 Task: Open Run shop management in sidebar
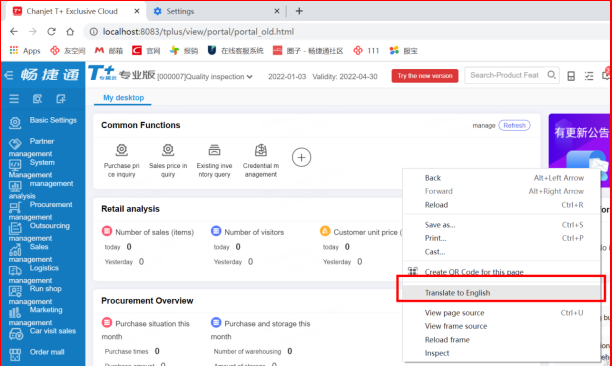pos(35,295)
